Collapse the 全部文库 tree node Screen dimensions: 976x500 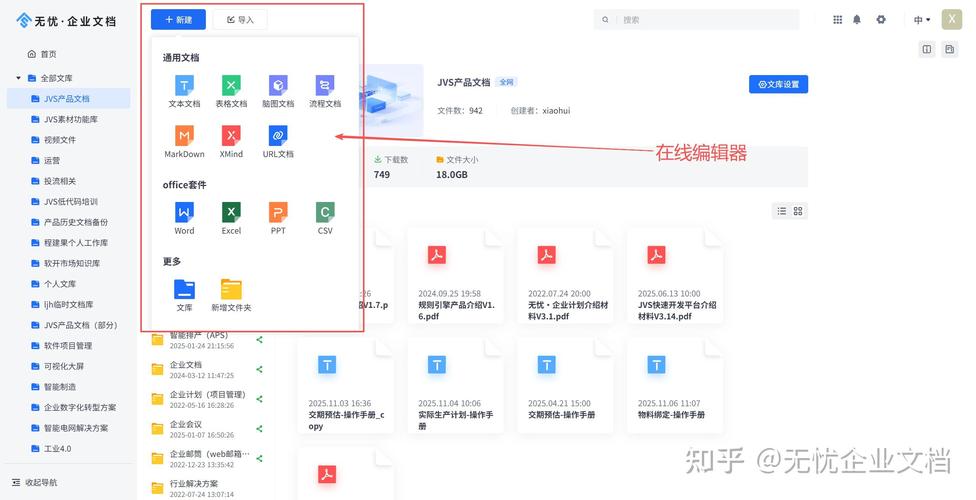coord(19,78)
